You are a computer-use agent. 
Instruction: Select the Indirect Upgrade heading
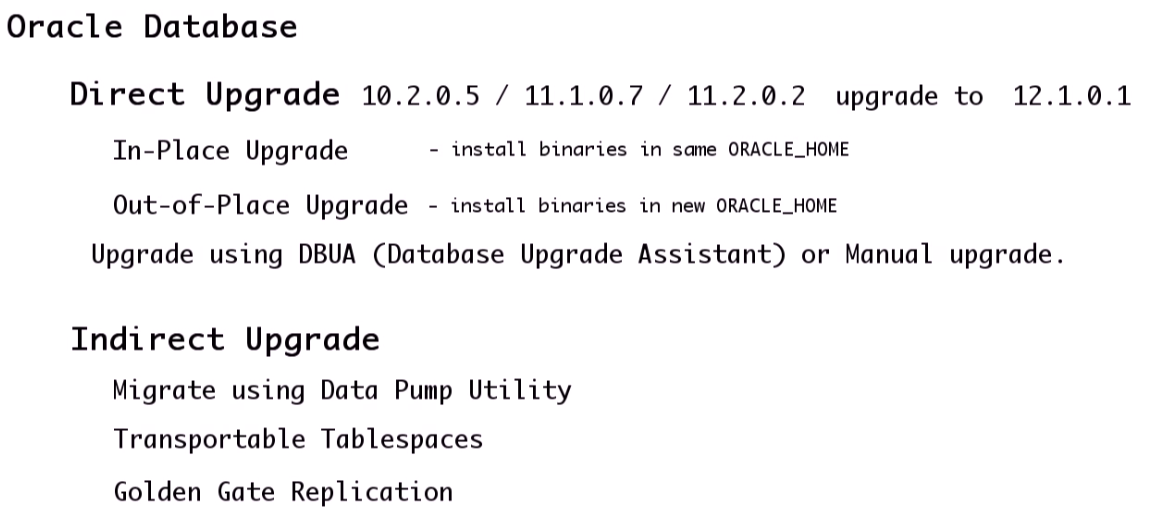(225, 340)
